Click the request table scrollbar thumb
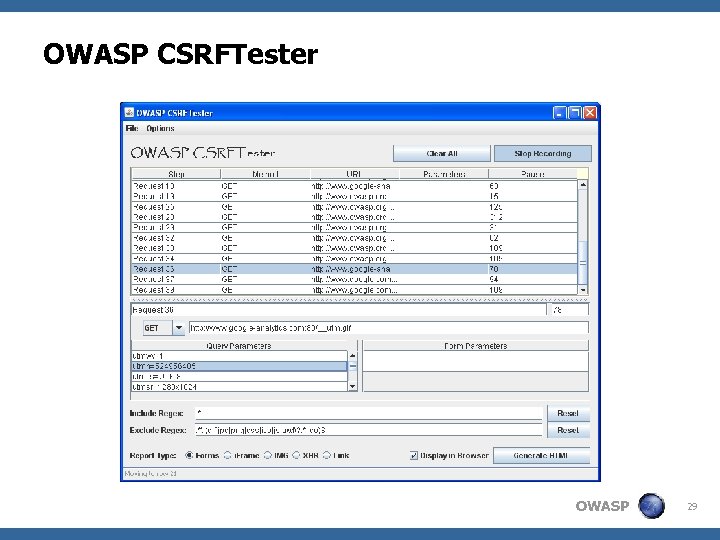Viewport: 720px width, 540px height. (583, 263)
